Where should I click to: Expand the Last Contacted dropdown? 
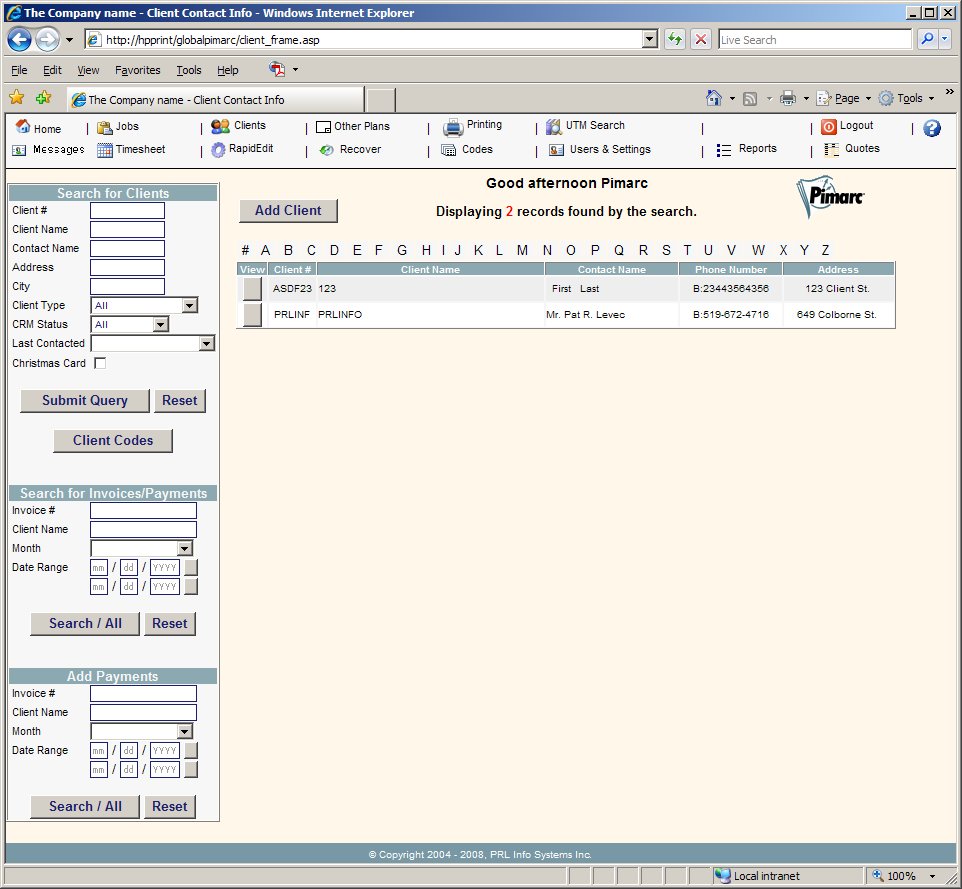coord(207,344)
